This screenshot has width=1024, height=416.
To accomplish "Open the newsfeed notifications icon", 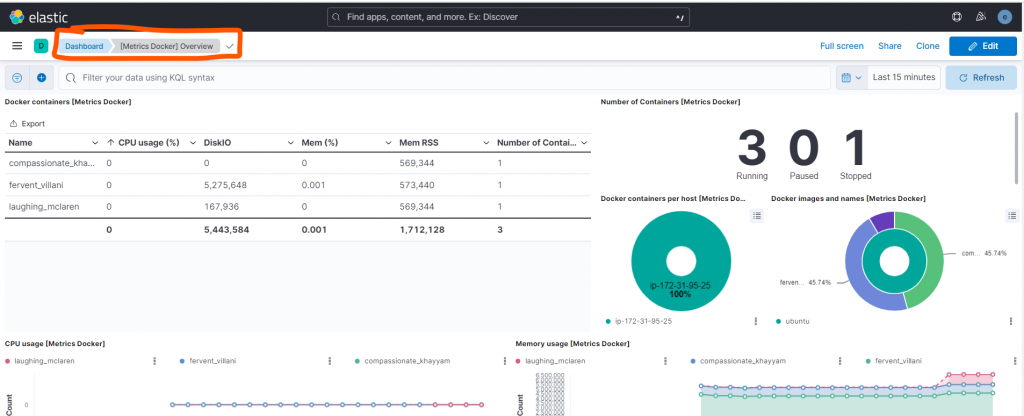I will (x=980, y=17).
